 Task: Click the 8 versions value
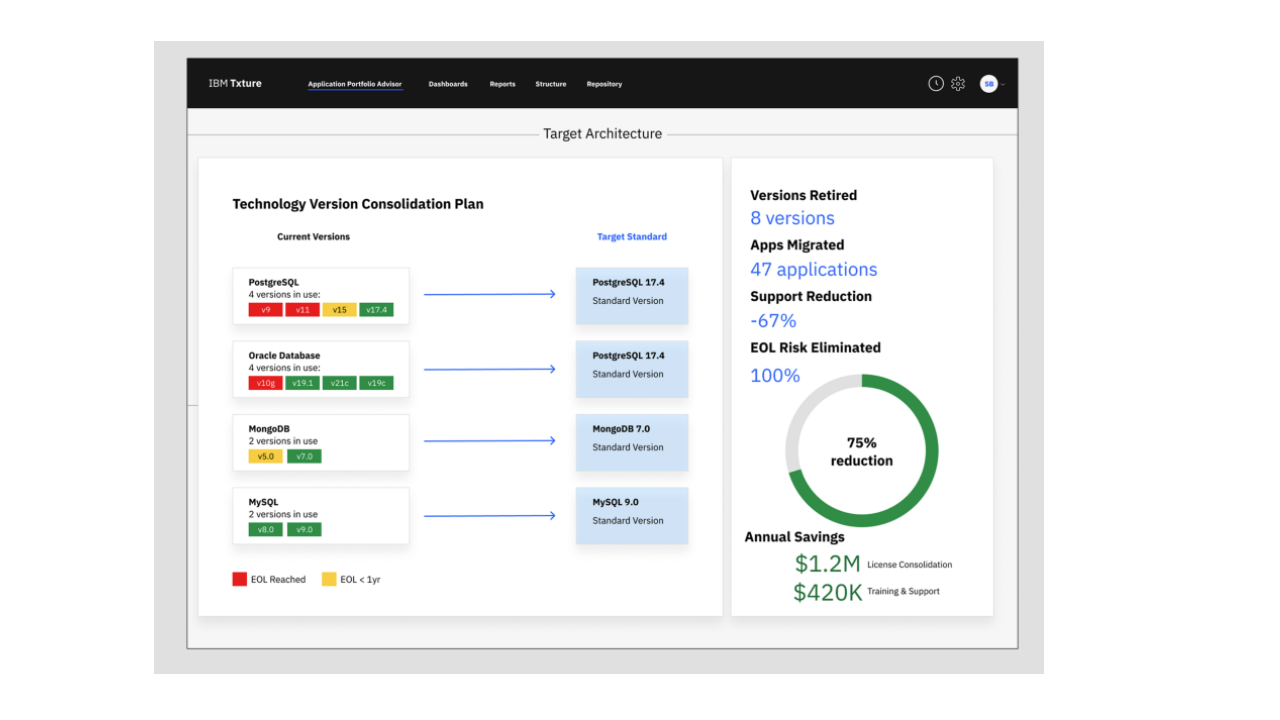[x=792, y=218]
